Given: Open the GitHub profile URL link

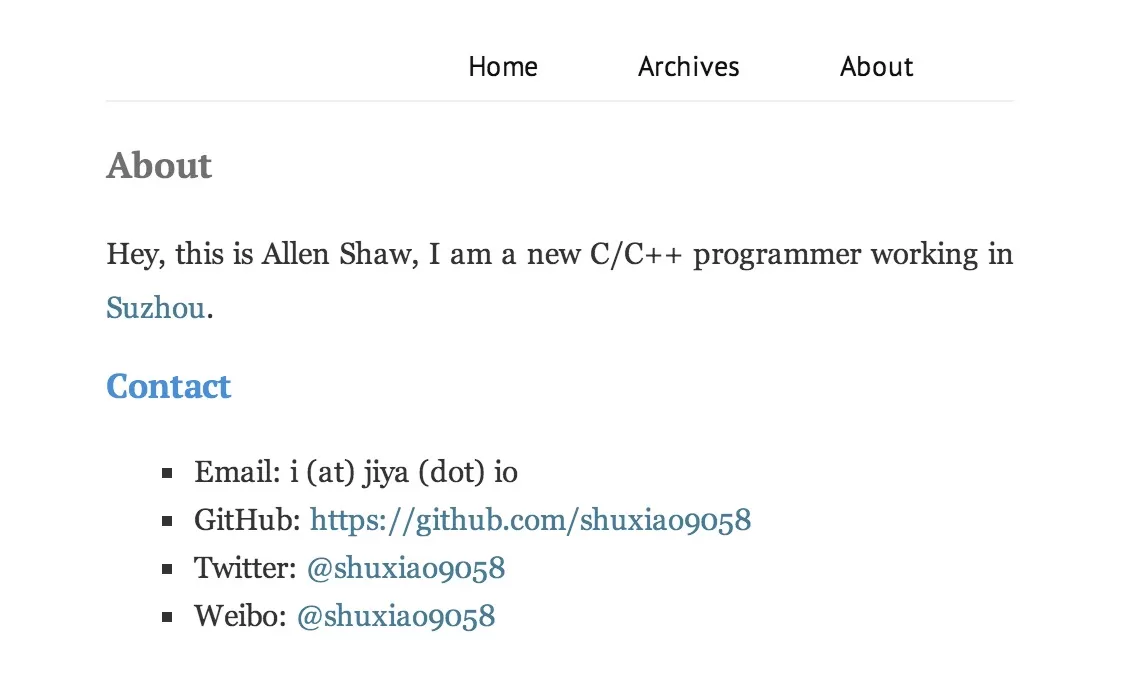Looking at the screenshot, I should [x=530, y=520].
